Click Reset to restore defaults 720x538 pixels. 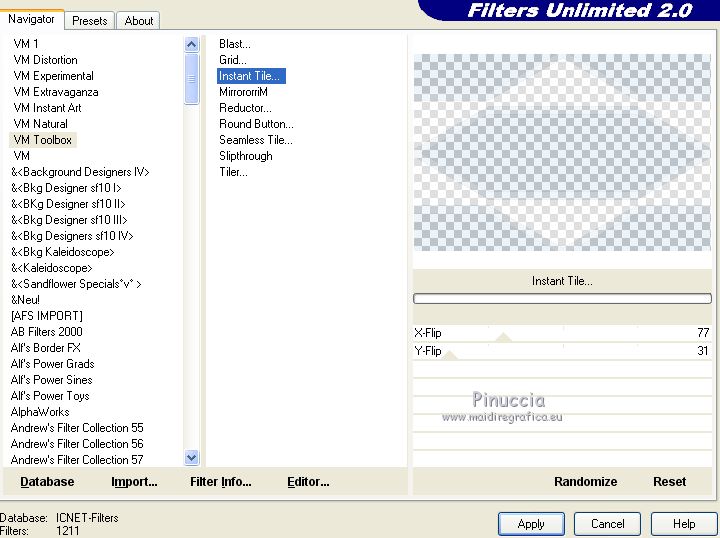pos(669,482)
